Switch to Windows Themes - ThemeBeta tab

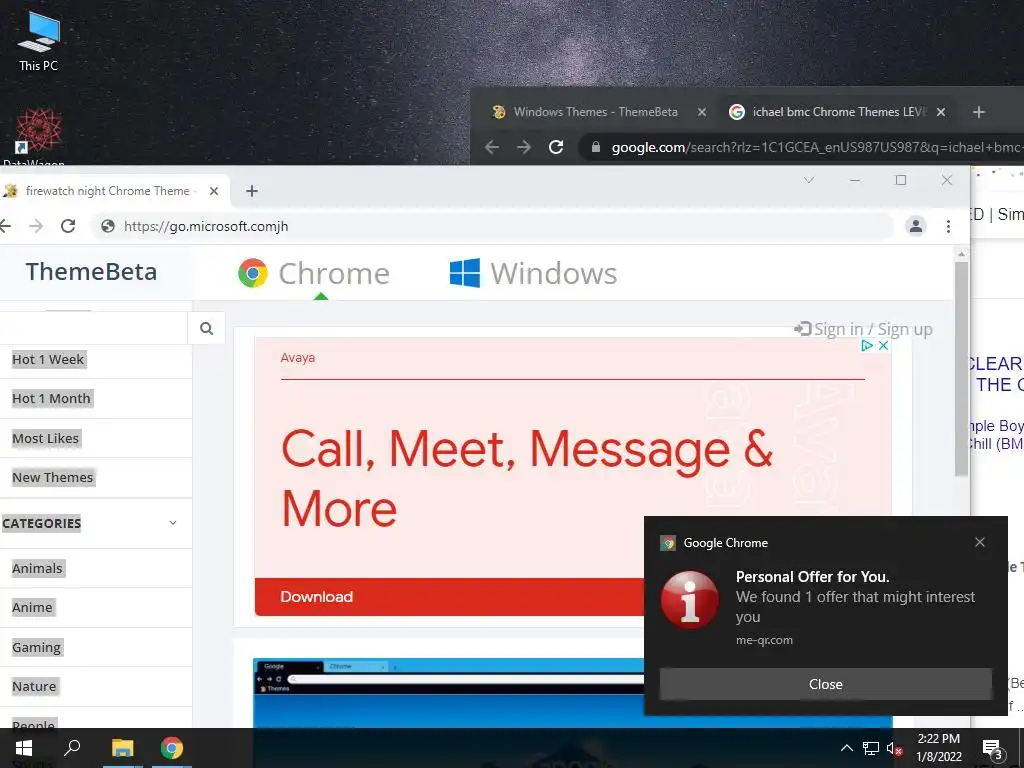pyautogui.click(x=595, y=112)
